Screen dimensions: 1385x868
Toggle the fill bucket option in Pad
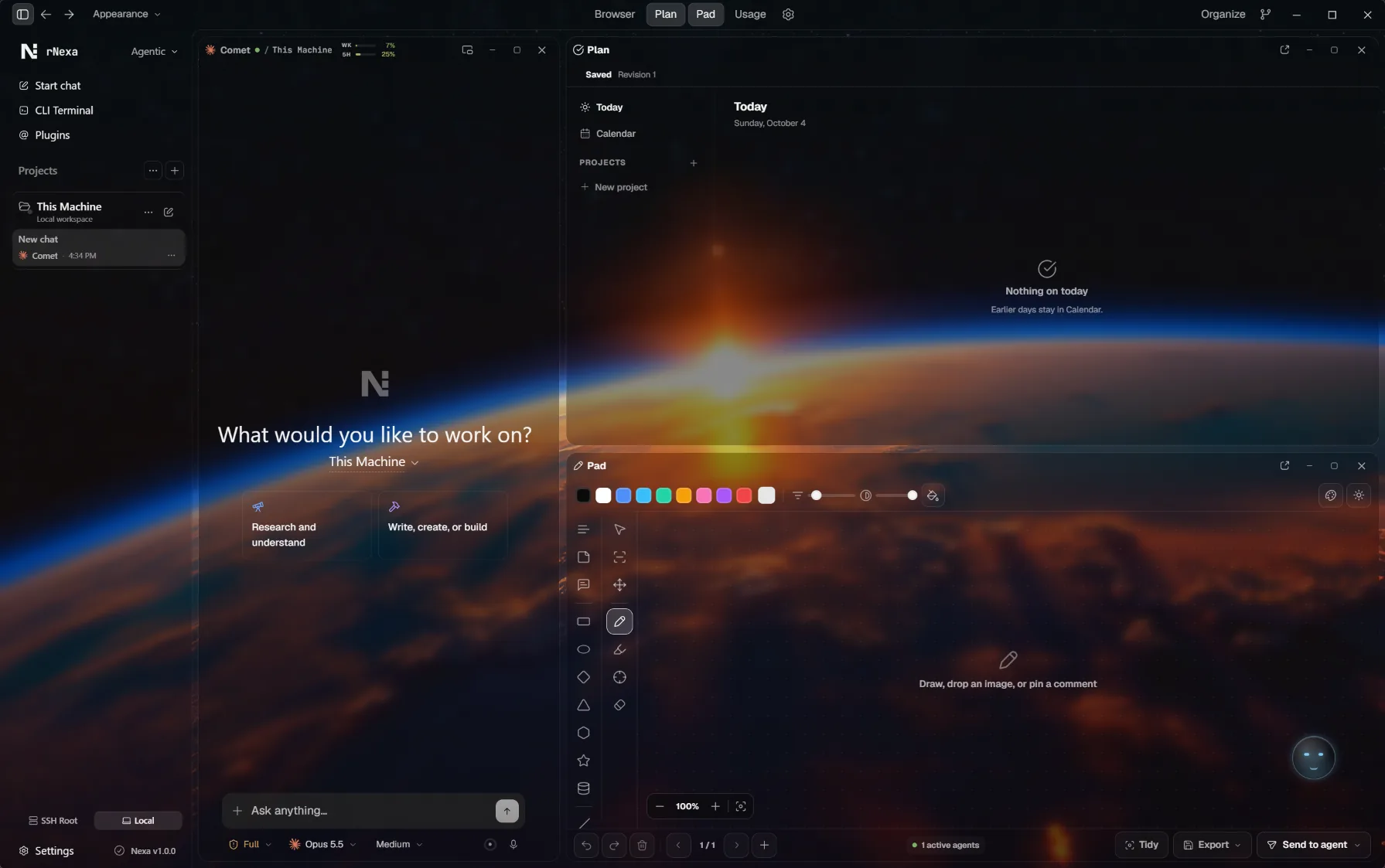(x=933, y=495)
